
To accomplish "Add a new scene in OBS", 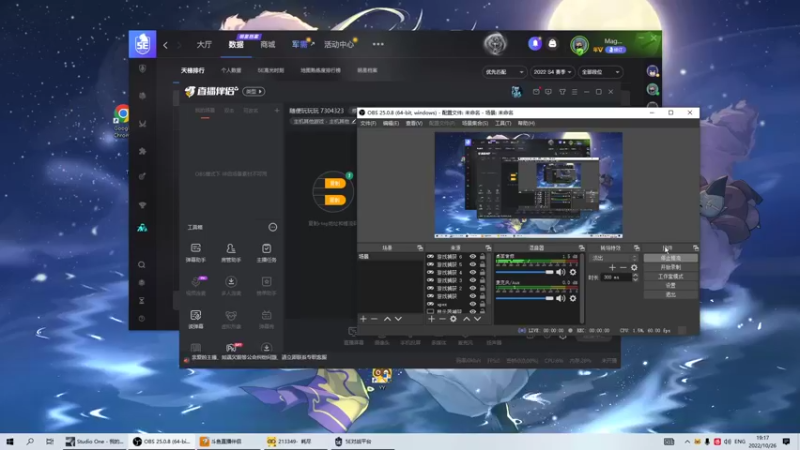I will (363, 319).
